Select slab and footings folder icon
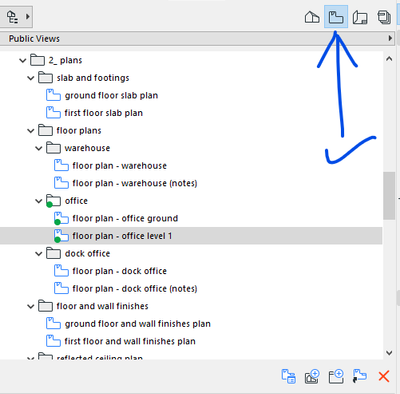 tap(45, 78)
